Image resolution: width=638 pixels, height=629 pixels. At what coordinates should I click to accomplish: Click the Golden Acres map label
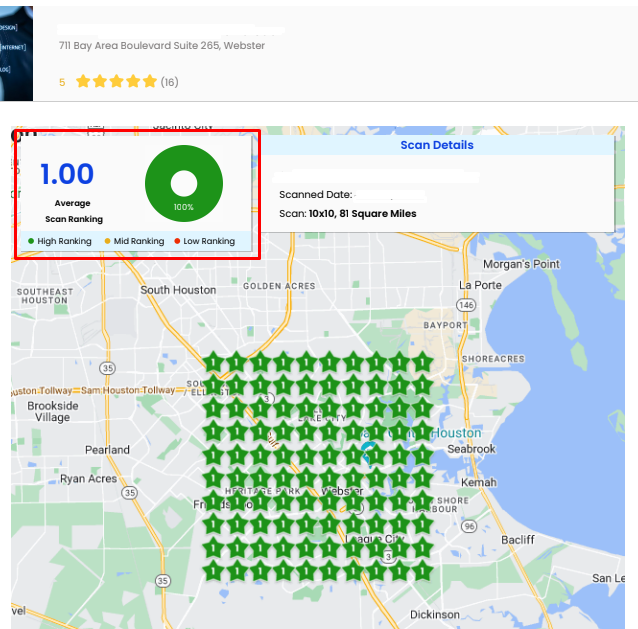click(279, 286)
